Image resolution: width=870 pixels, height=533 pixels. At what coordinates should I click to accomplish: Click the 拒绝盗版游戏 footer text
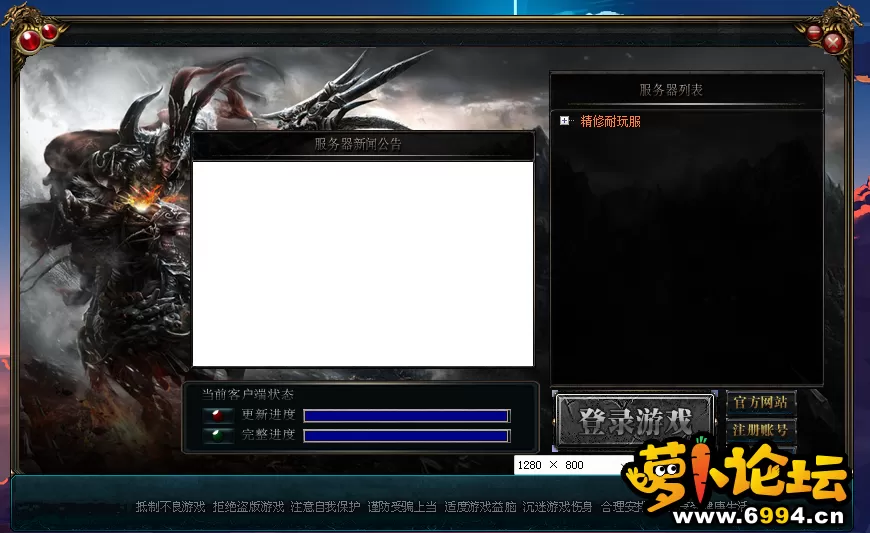tap(248, 506)
